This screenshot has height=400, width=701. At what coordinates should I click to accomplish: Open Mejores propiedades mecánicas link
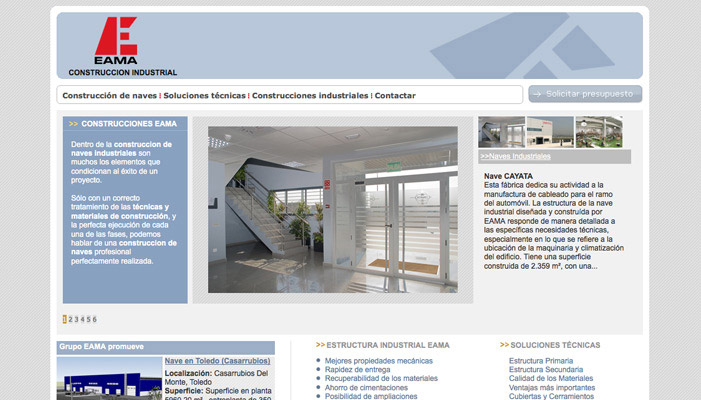pyautogui.click(x=379, y=361)
